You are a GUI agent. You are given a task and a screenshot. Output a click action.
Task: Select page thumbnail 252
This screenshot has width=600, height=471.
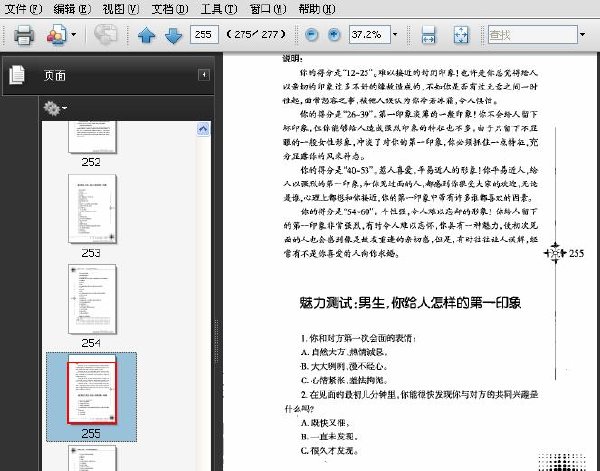[92, 137]
